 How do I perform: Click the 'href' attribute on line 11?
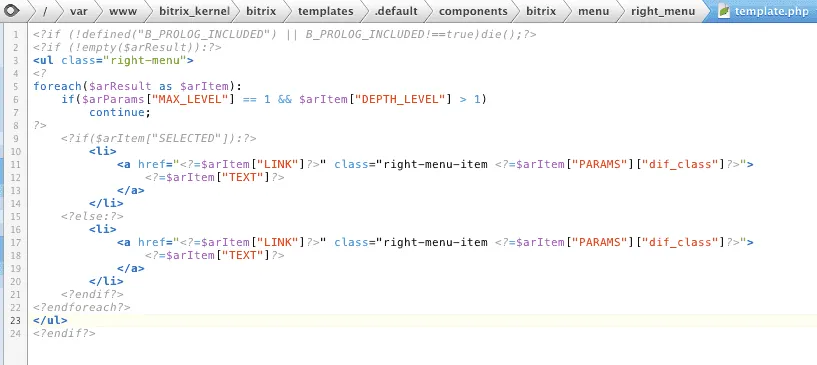pos(152,165)
